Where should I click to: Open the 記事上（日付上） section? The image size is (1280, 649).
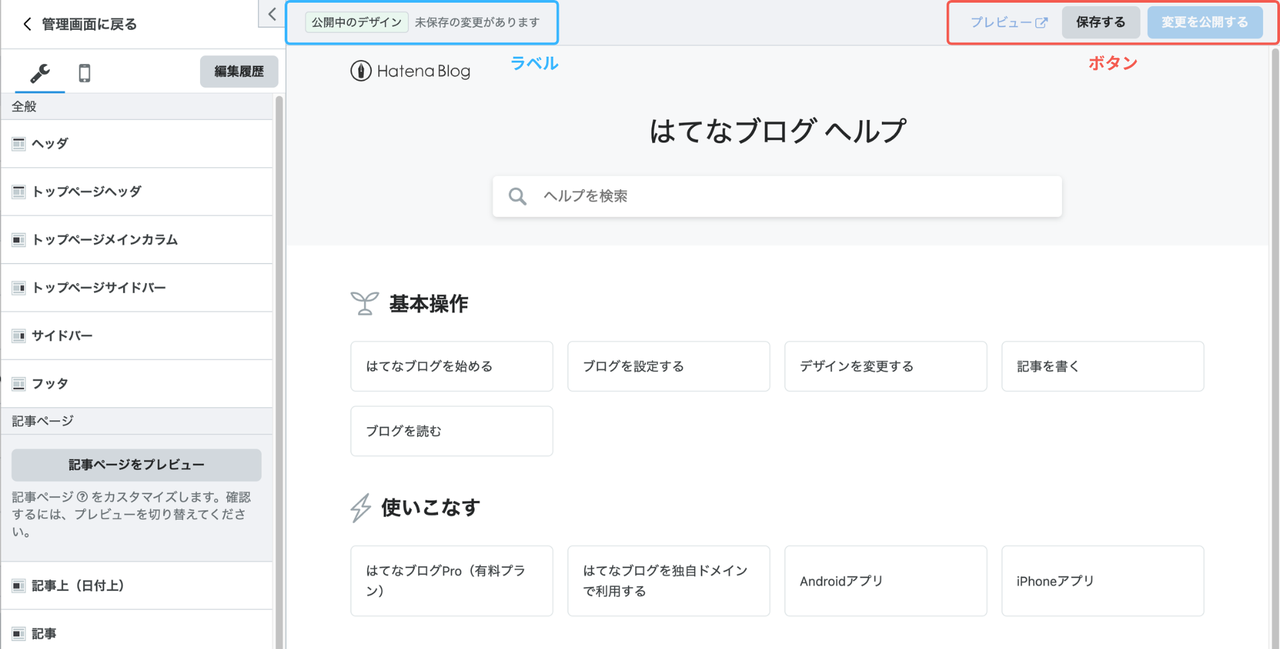[x=137, y=586]
